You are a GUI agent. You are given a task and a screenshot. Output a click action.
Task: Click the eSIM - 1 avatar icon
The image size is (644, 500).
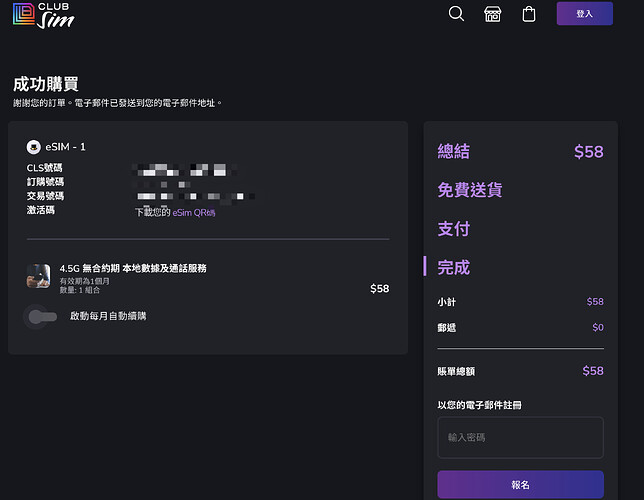tap(34, 147)
